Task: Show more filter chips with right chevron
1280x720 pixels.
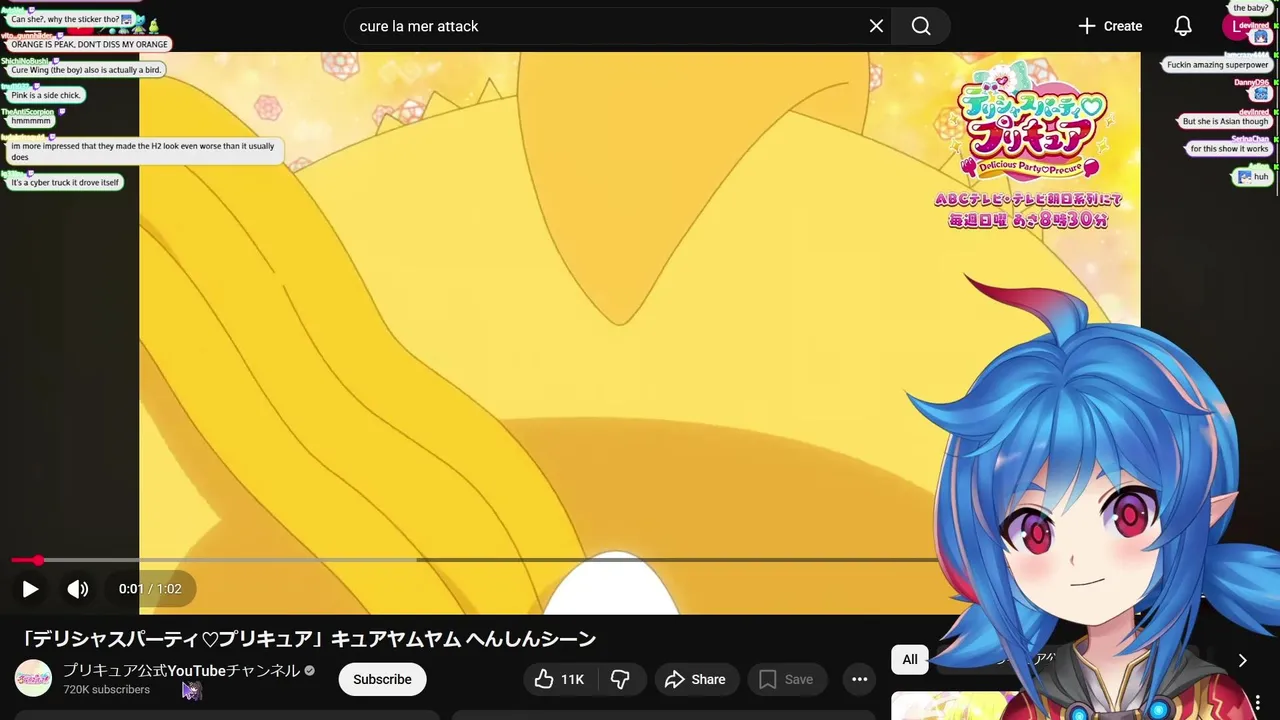Action: (1242, 660)
